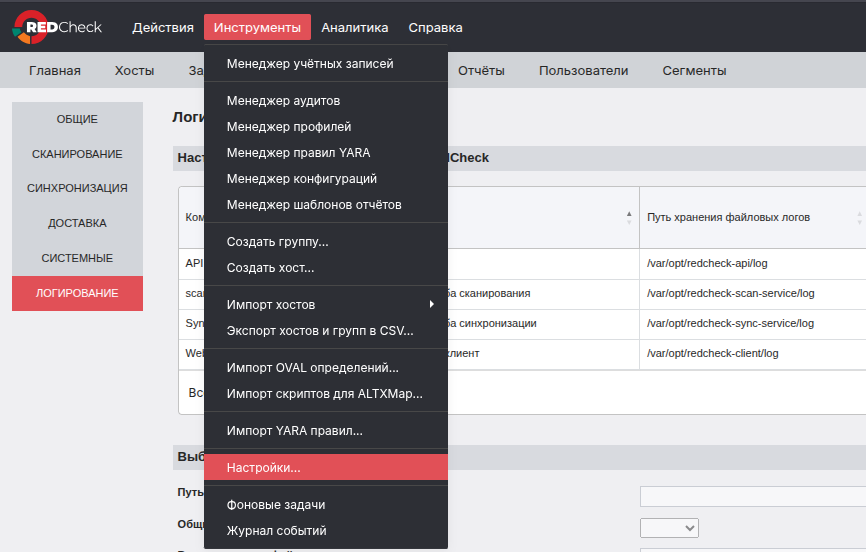
Task: Open Менеджер шаблонов отчётов
Action: [x=326, y=204]
